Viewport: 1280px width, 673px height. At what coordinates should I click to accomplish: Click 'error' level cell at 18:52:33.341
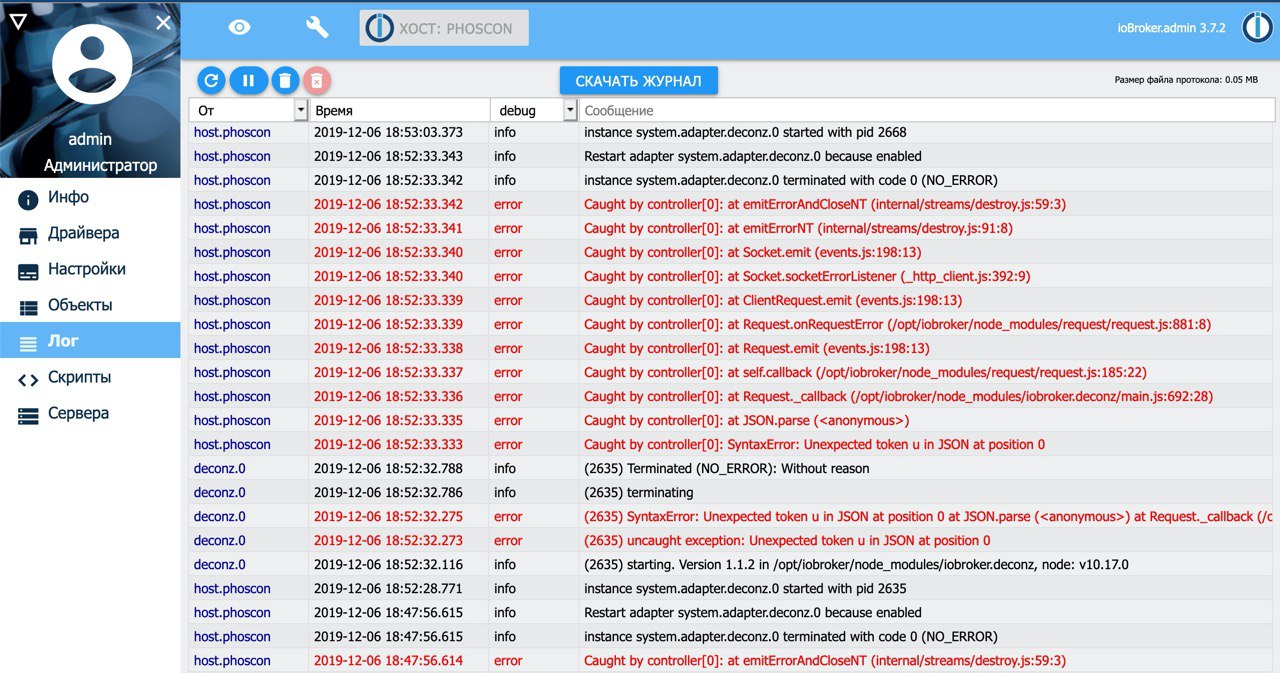508,228
